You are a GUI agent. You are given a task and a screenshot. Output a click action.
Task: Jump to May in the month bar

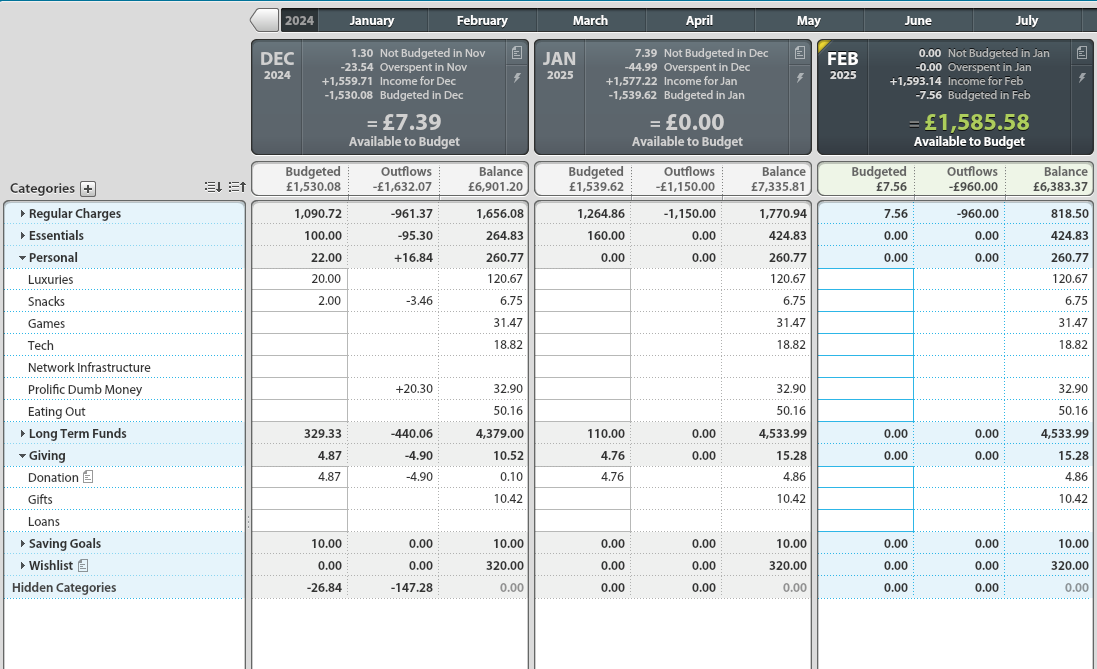pyautogui.click(x=809, y=20)
